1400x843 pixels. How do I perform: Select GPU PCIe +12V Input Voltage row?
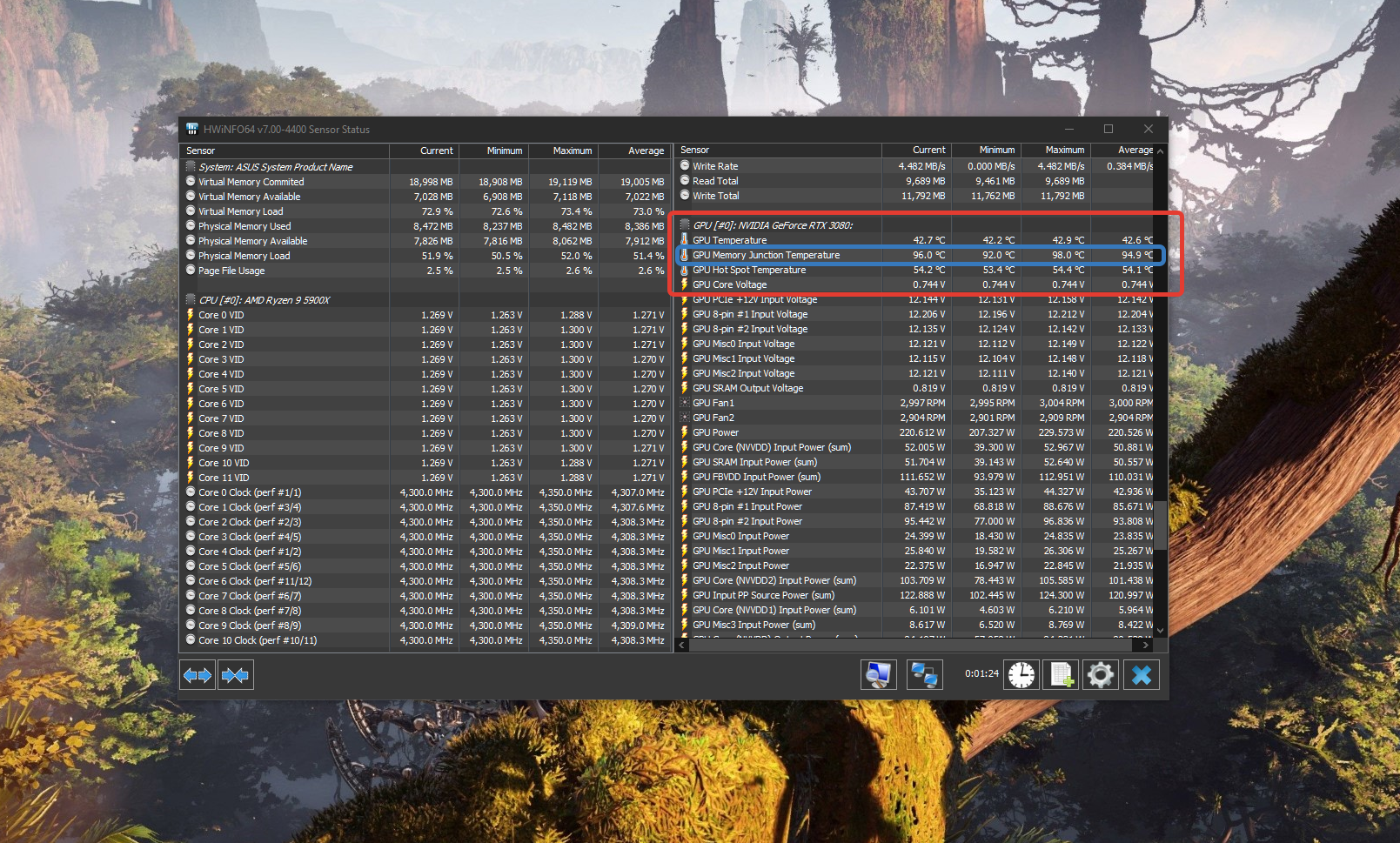[x=915, y=300]
